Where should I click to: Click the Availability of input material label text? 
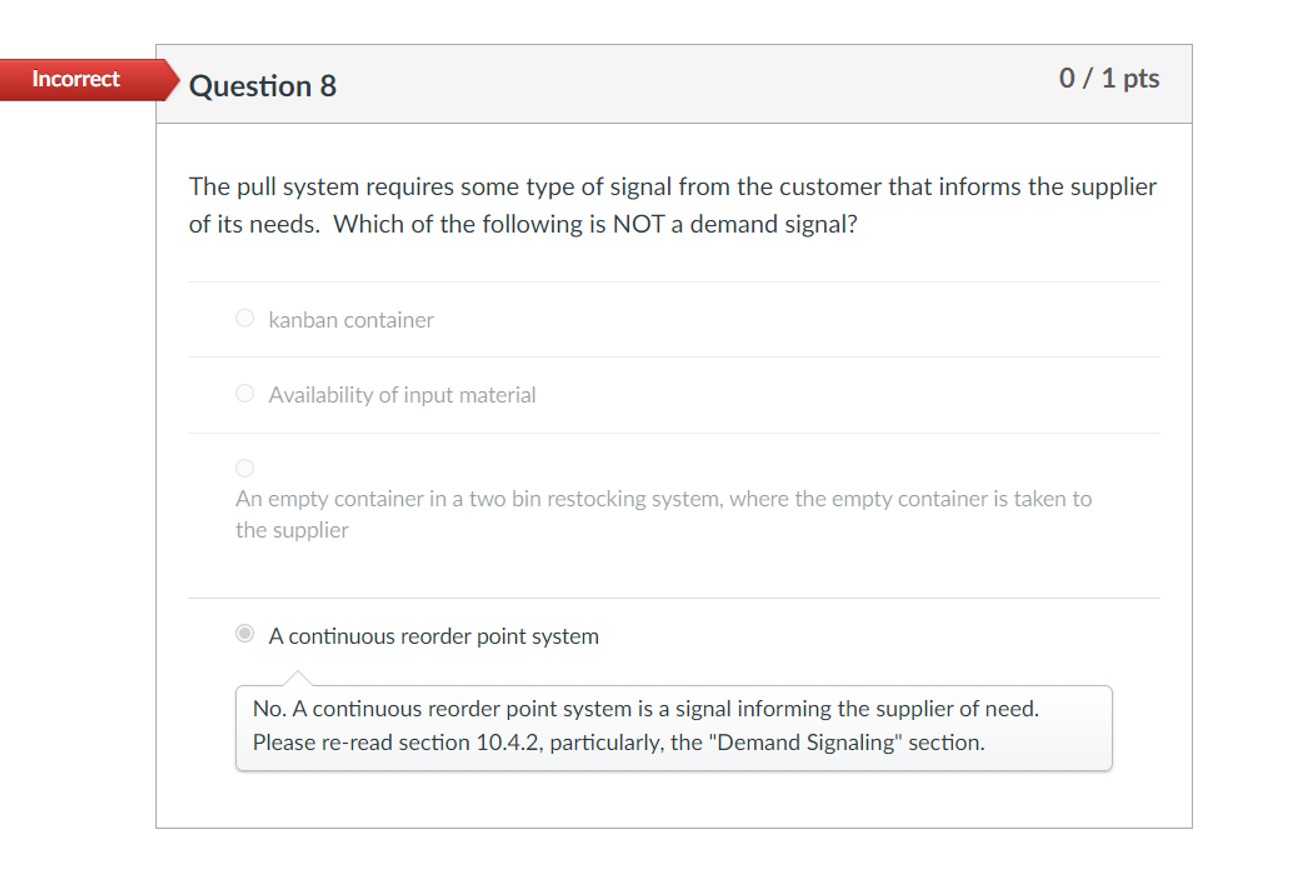(401, 394)
